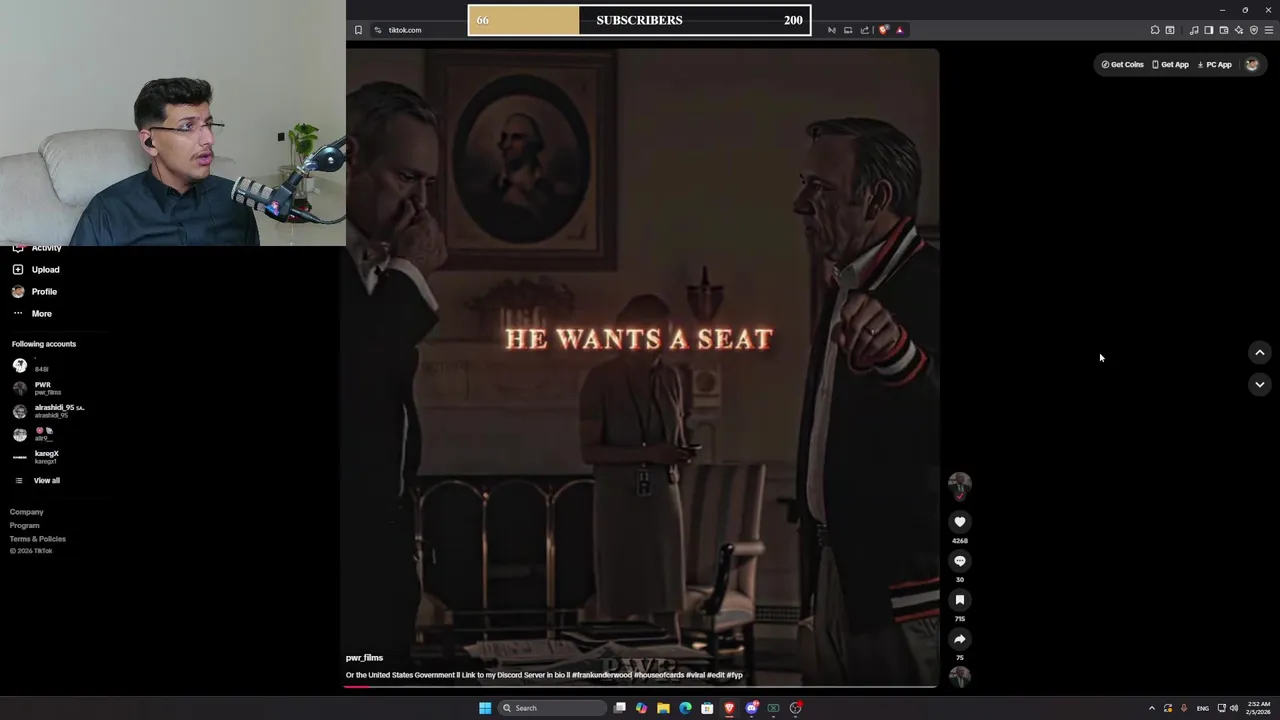Click the Upload plus icon in sidebar
Image resolution: width=1280 pixels, height=720 pixels.
coord(18,269)
